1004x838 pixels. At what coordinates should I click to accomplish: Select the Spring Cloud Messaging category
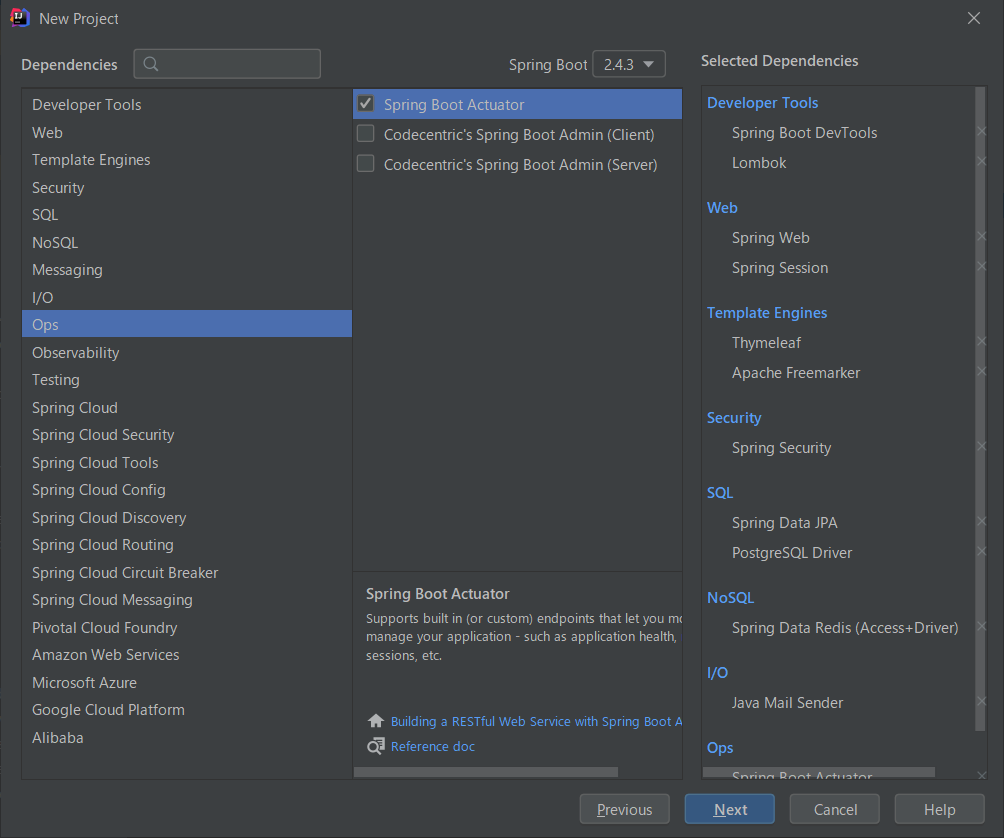click(x=187, y=600)
